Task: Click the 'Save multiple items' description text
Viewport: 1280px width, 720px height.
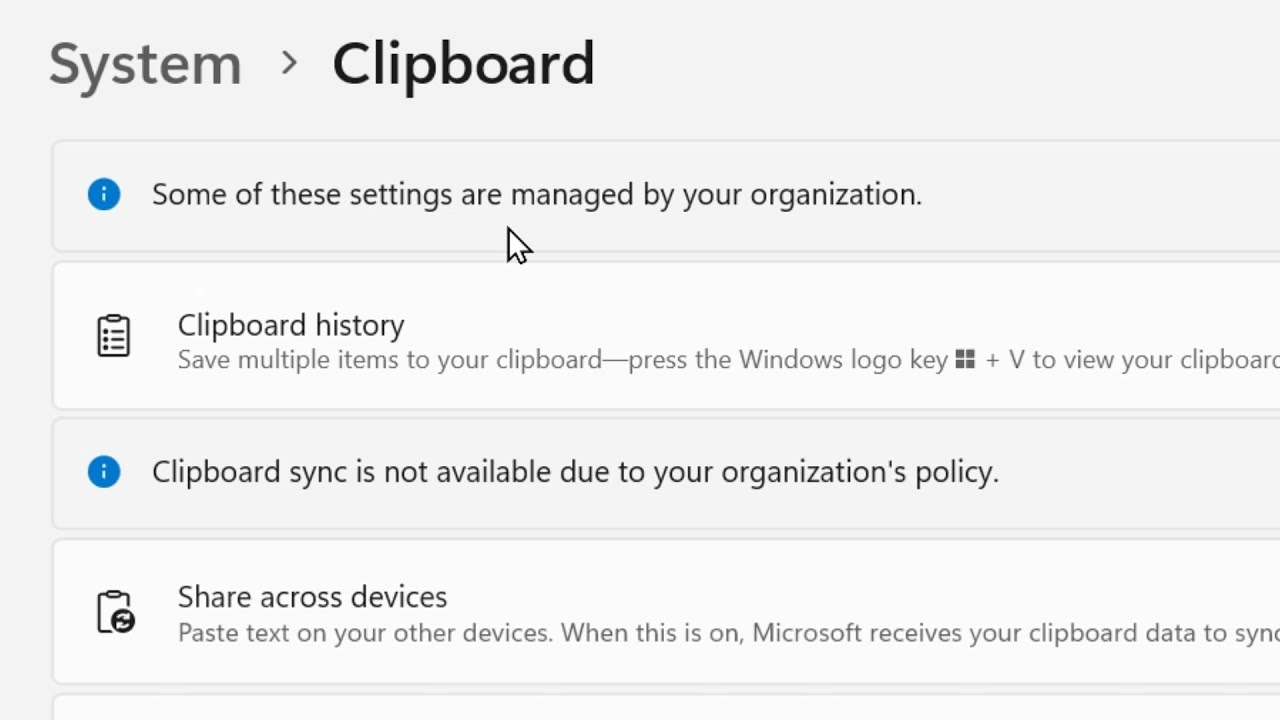Action: [x=728, y=360]
